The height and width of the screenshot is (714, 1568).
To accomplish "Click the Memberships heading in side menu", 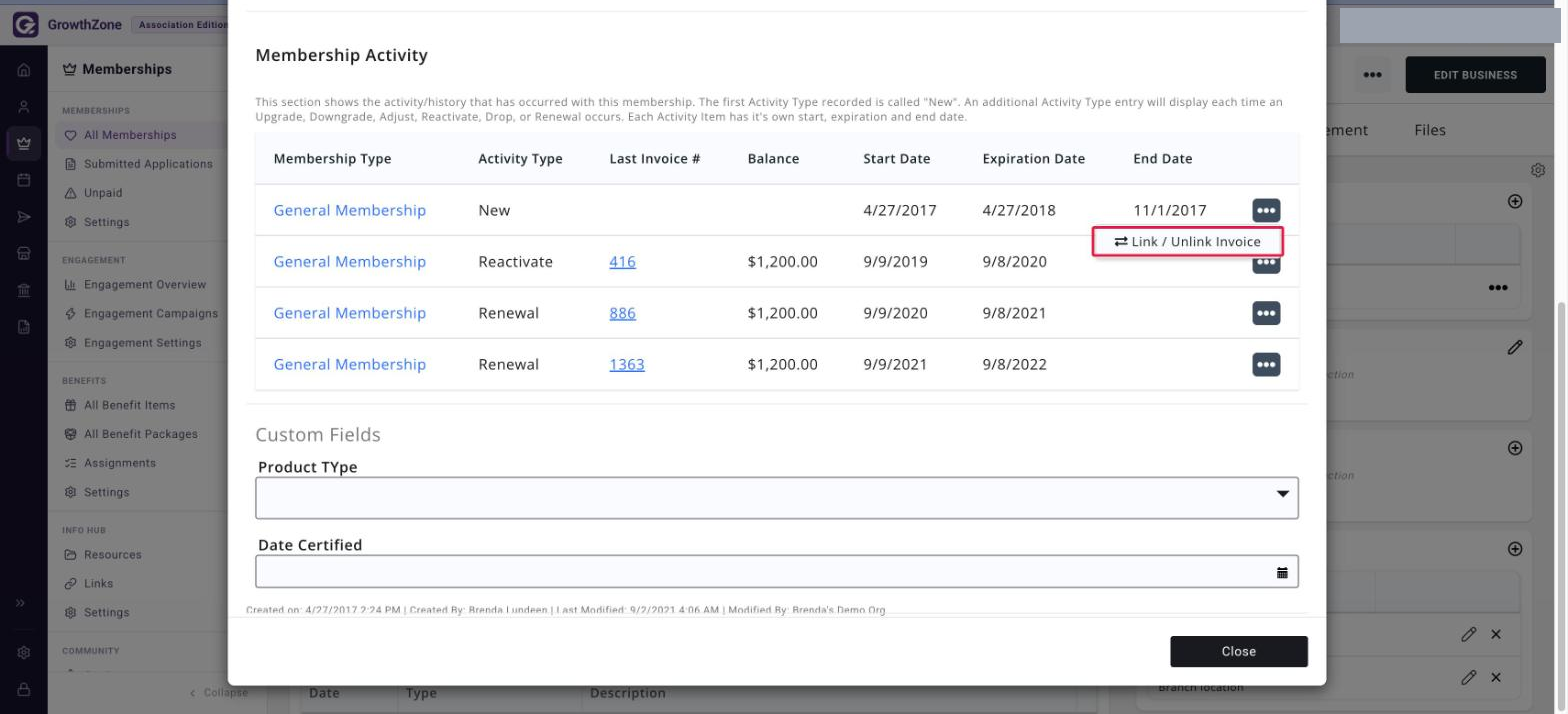I will [127, 69].
